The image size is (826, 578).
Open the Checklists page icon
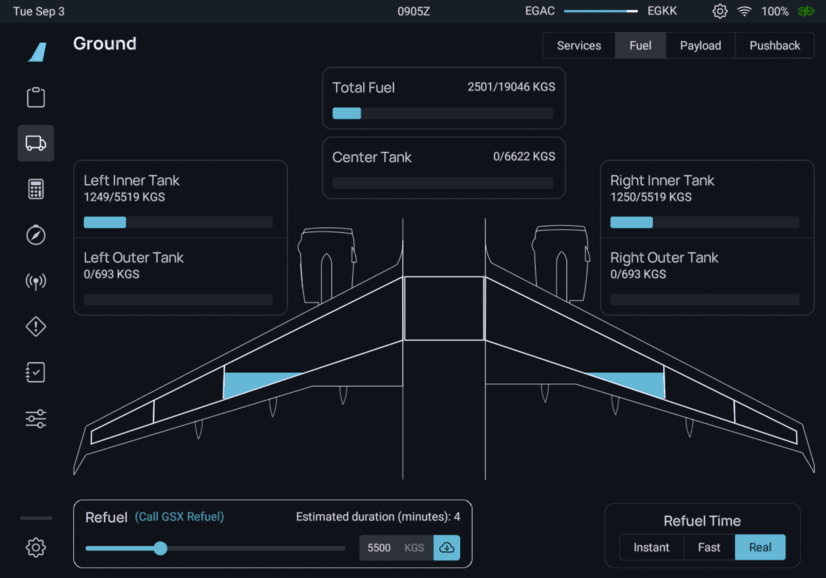pyautogui.click(x=36, y=372)
